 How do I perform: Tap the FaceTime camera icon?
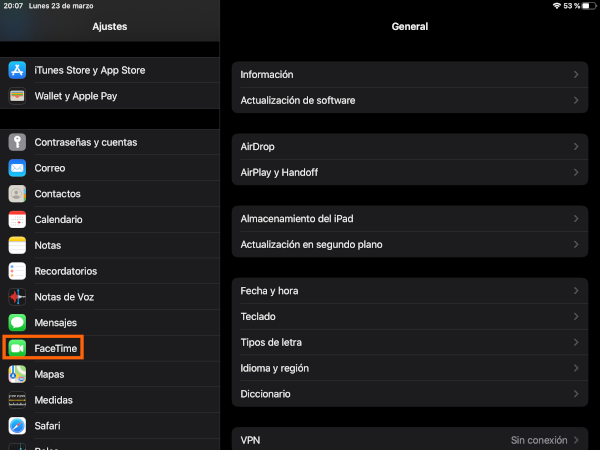click(x=17, y=348)
